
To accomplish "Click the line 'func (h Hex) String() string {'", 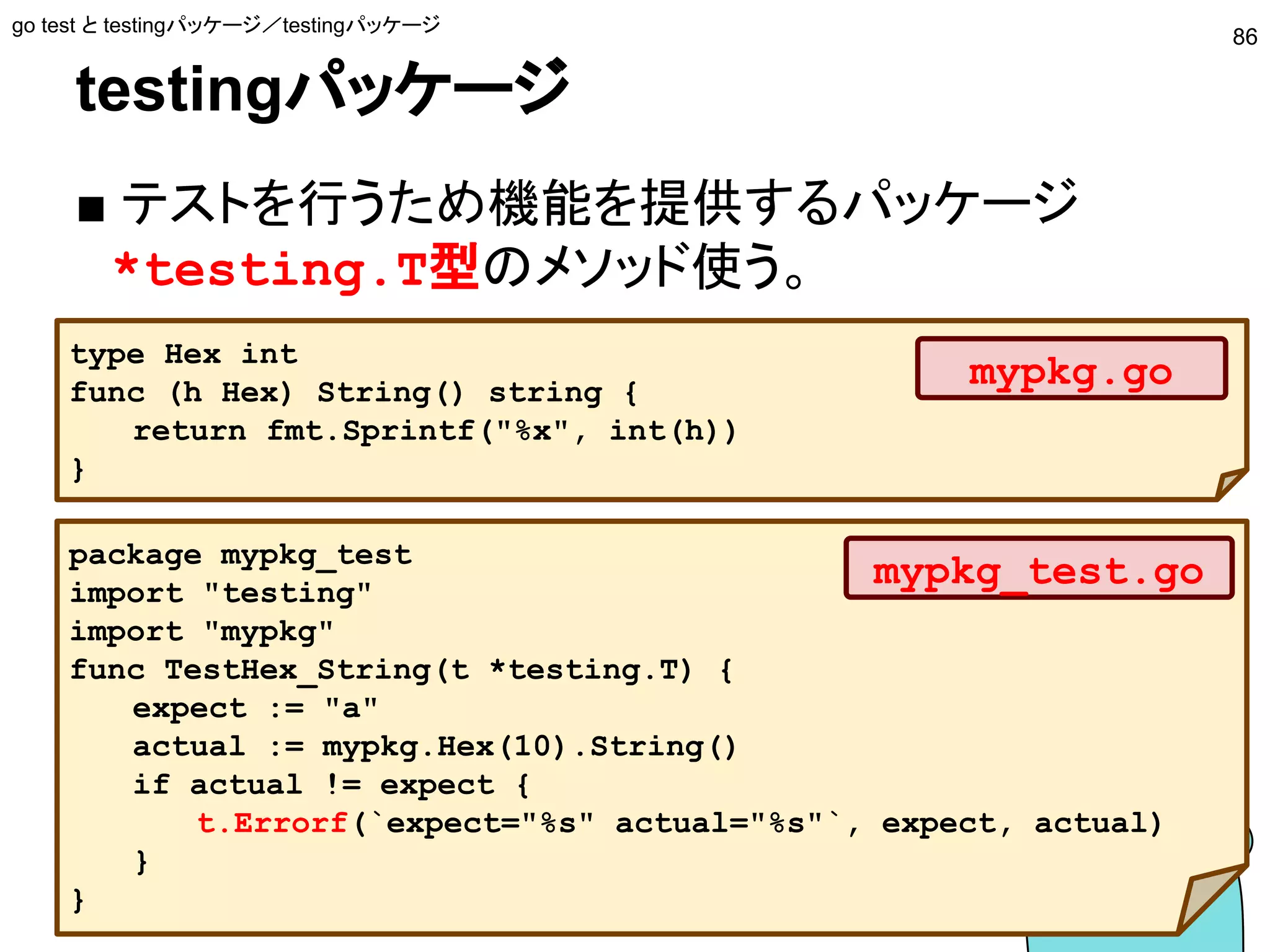I will (x=354, y=393).
